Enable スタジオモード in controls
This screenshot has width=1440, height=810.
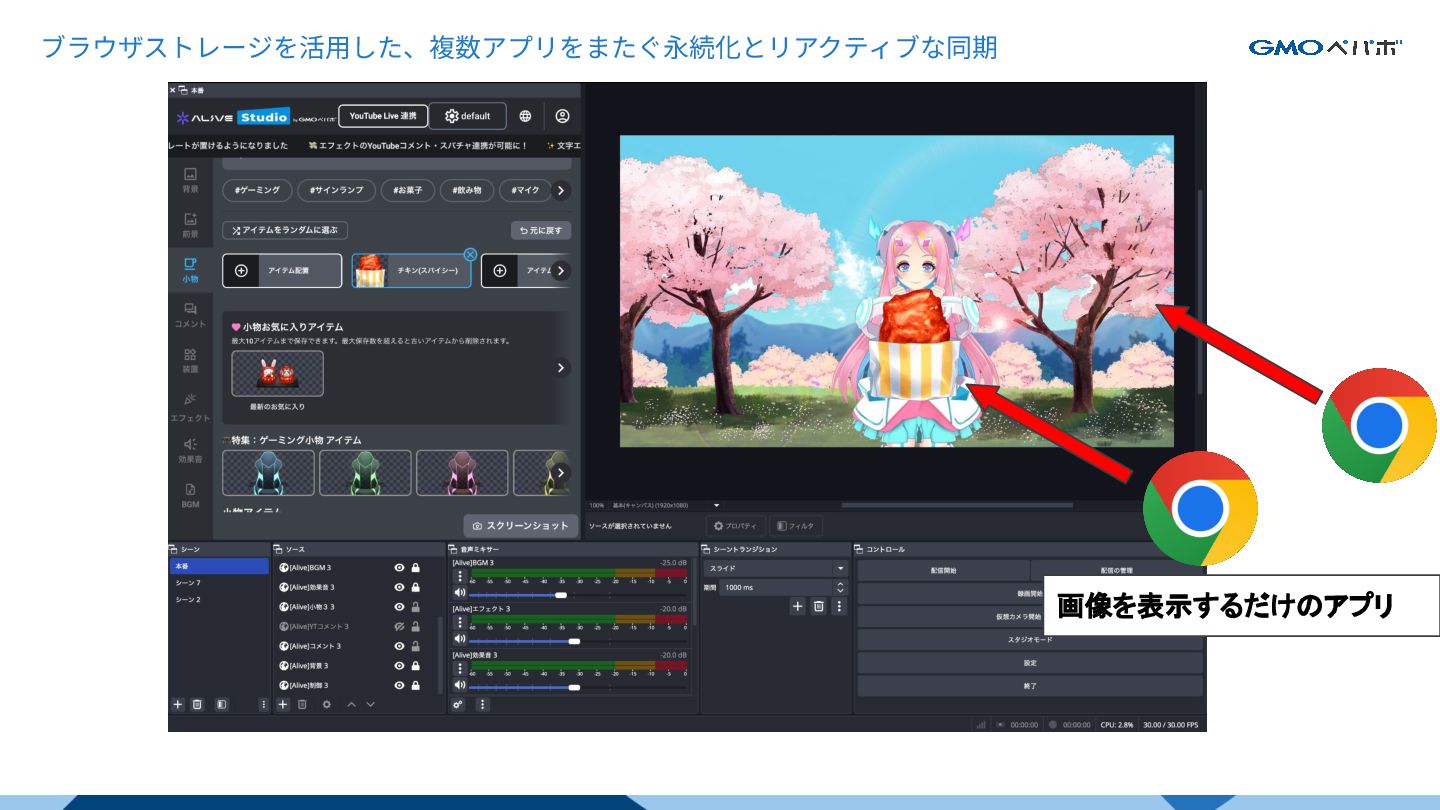(1030, 640)
